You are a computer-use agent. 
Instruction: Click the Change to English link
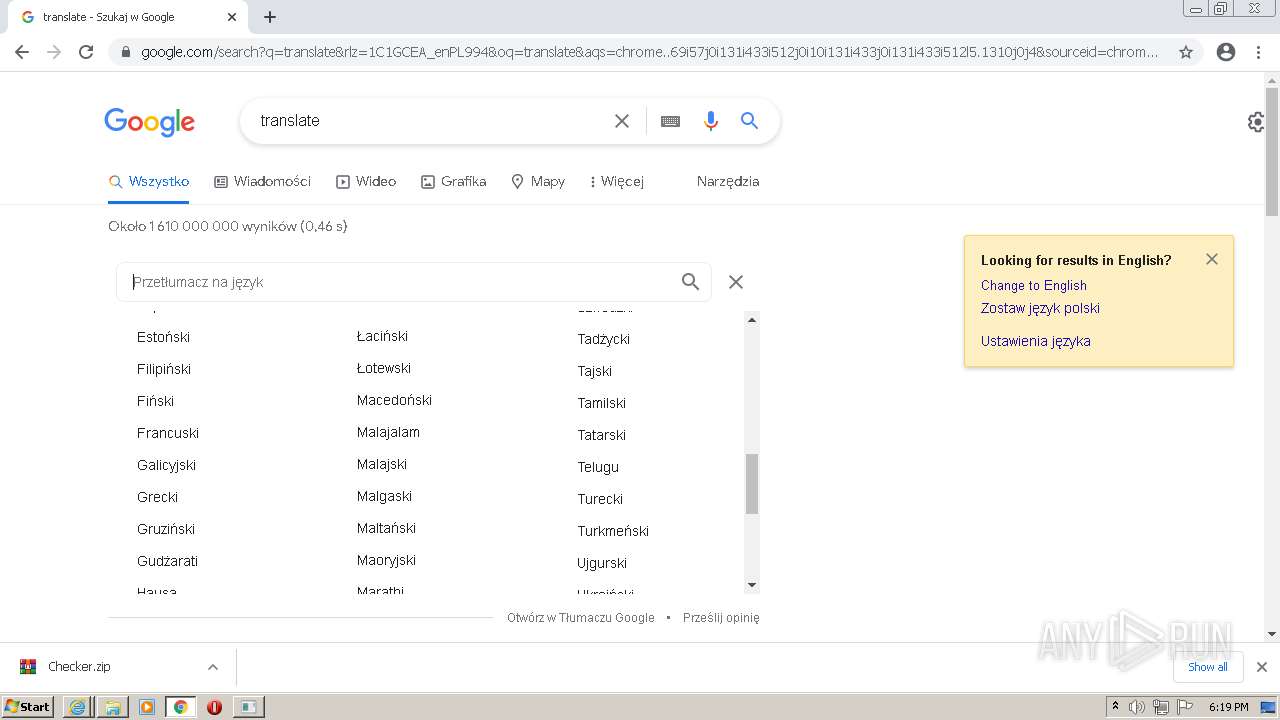click(1033, 285)
